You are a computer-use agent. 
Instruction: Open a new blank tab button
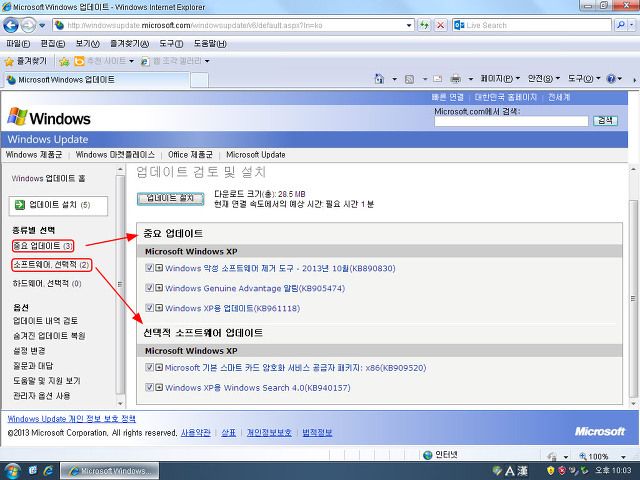[200, 80]
